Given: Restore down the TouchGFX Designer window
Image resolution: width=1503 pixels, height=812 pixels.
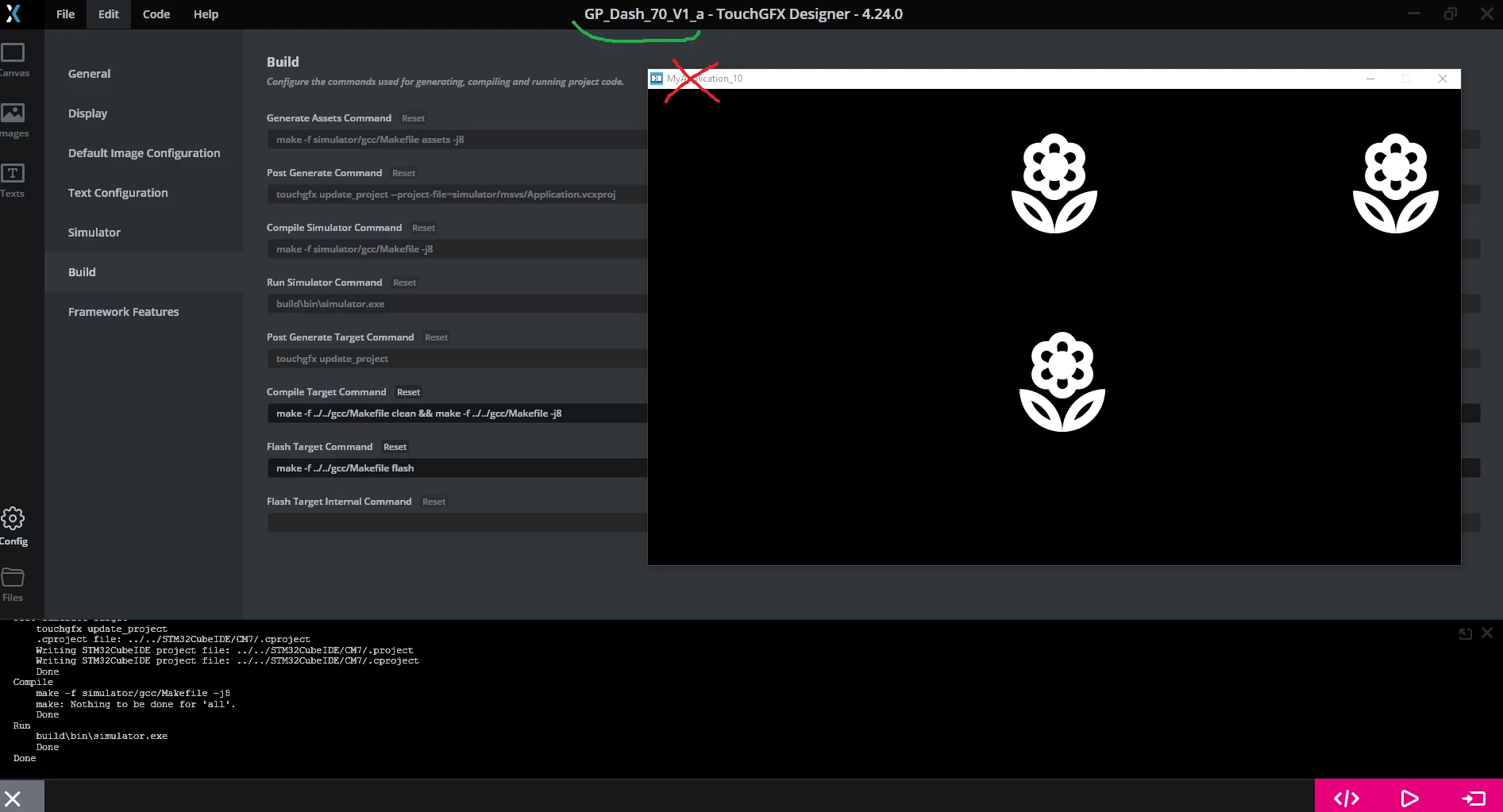Looking at the screenshot, I should tap(1451, 13).
